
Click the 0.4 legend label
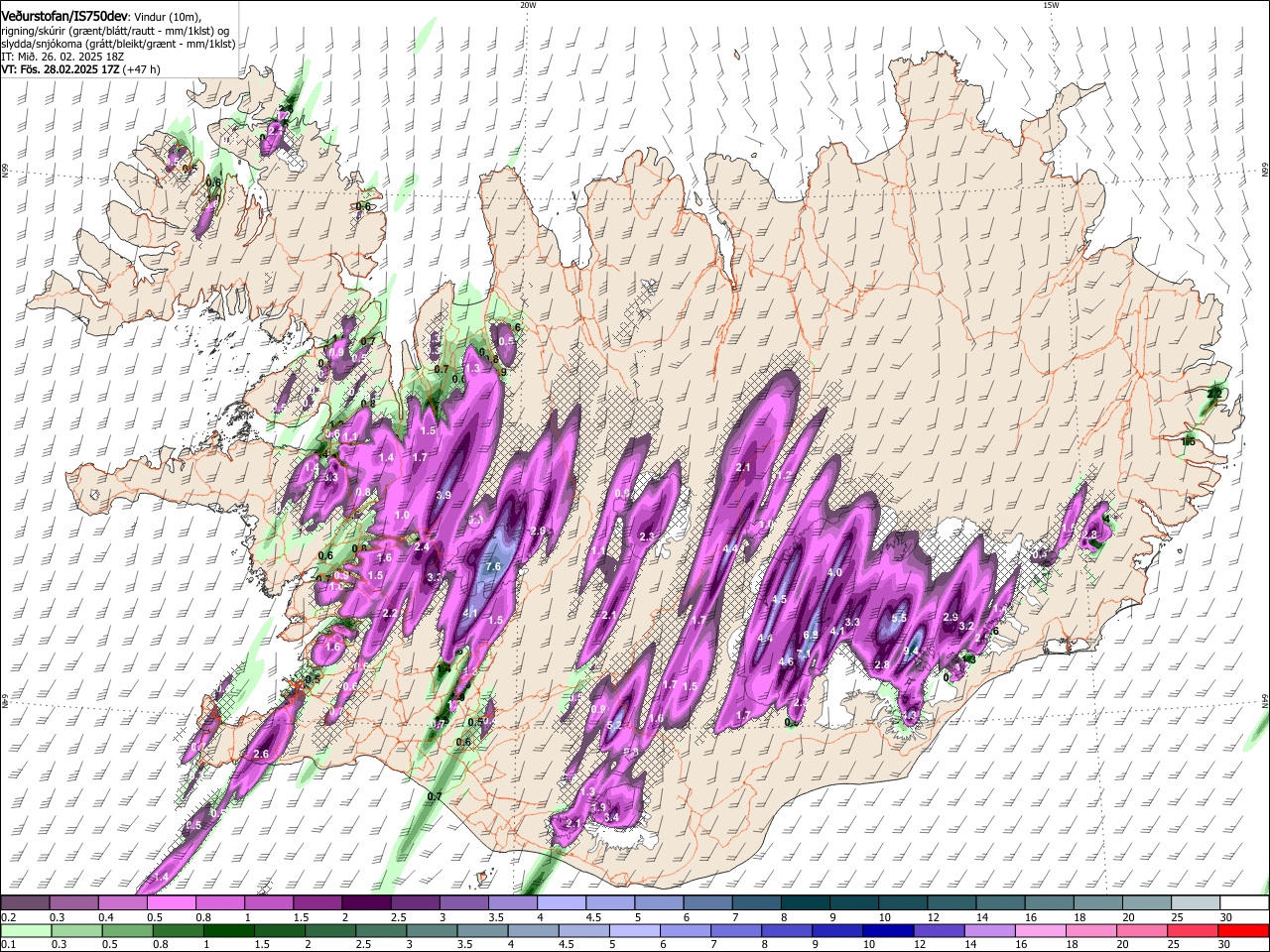(x=106, y=917)
